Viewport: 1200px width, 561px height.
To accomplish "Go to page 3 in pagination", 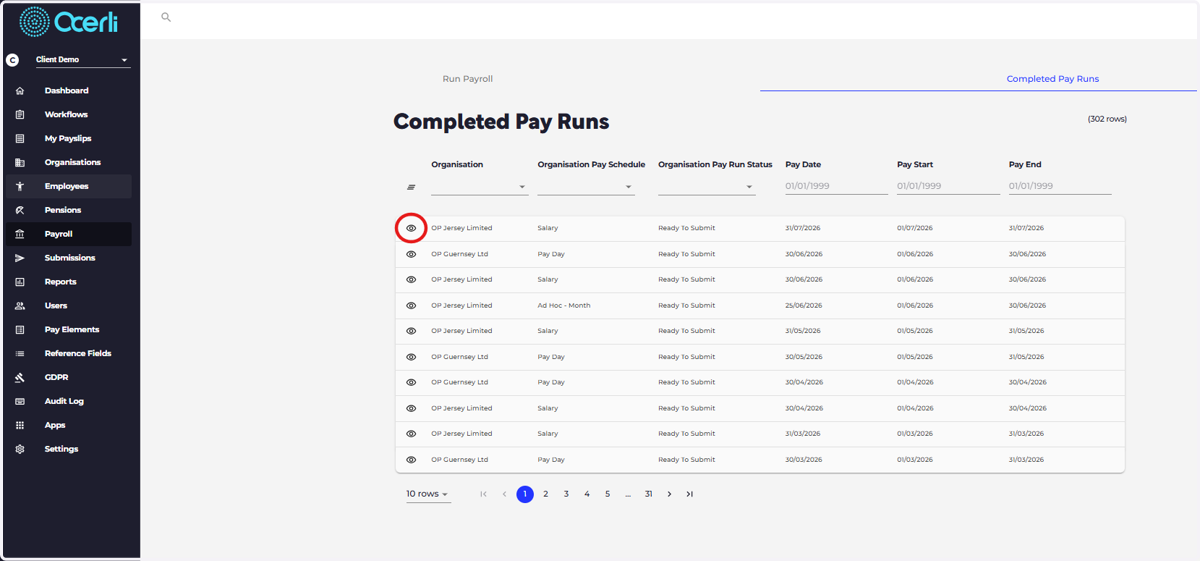I will (x=566, y=494).
